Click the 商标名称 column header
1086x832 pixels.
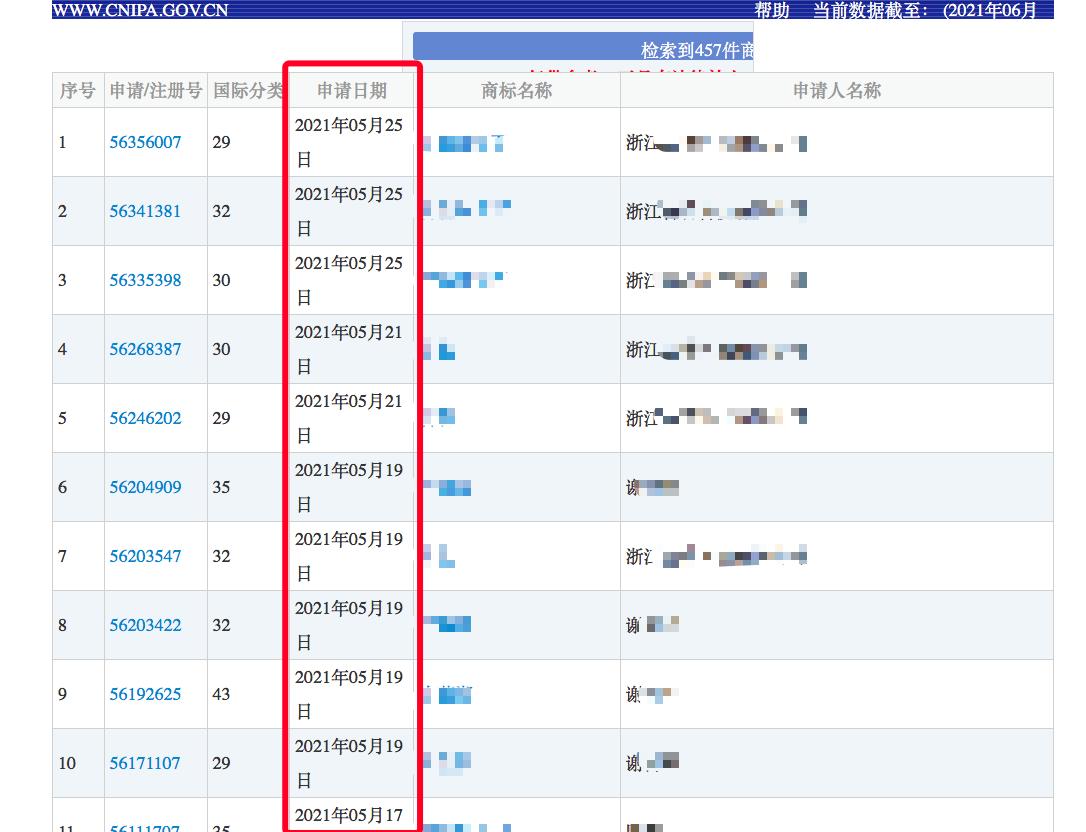pyautogui.click(x=517, y=91)
